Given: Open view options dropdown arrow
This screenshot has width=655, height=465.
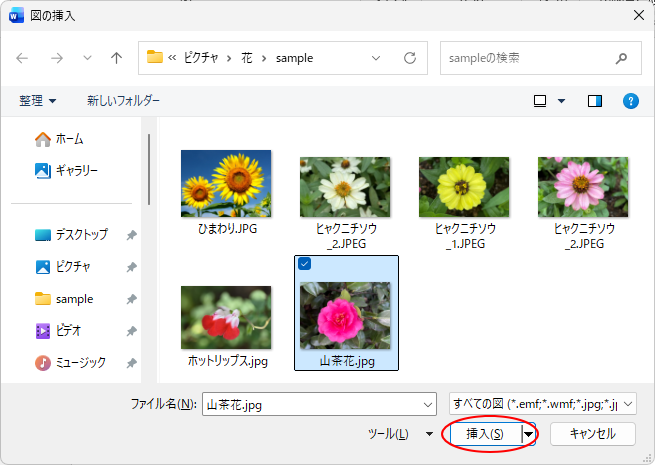Looking at the screenshot, I should pyautogui.click(x=561, y=101).
